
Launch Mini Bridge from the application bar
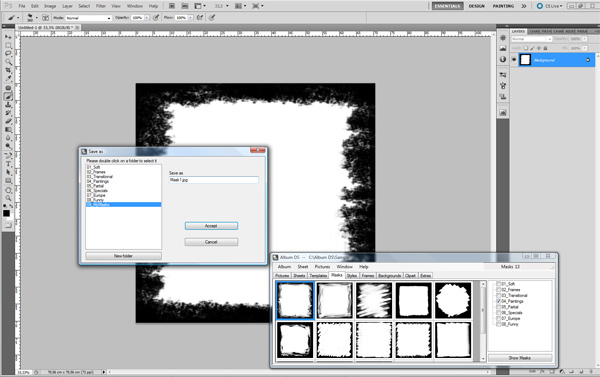click(x=184, y=6)
